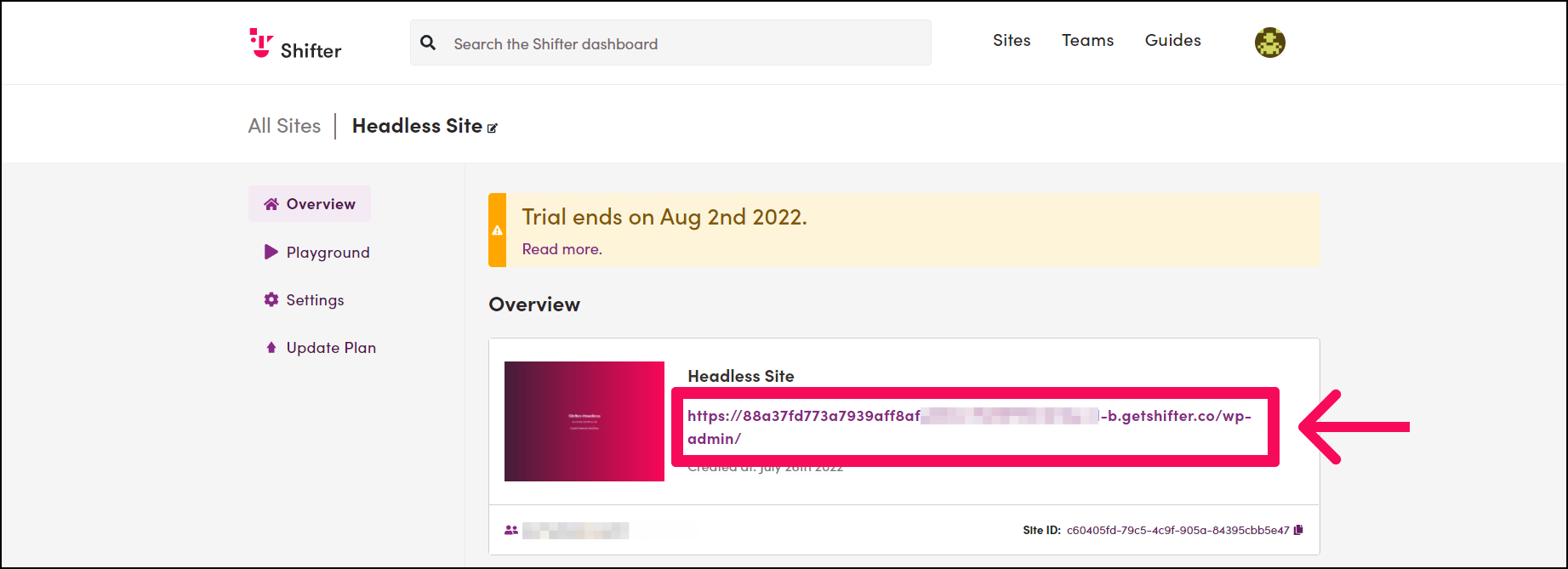Click the Site ID label
The height and width of the screenshot is (569, 1568).
1041,530
